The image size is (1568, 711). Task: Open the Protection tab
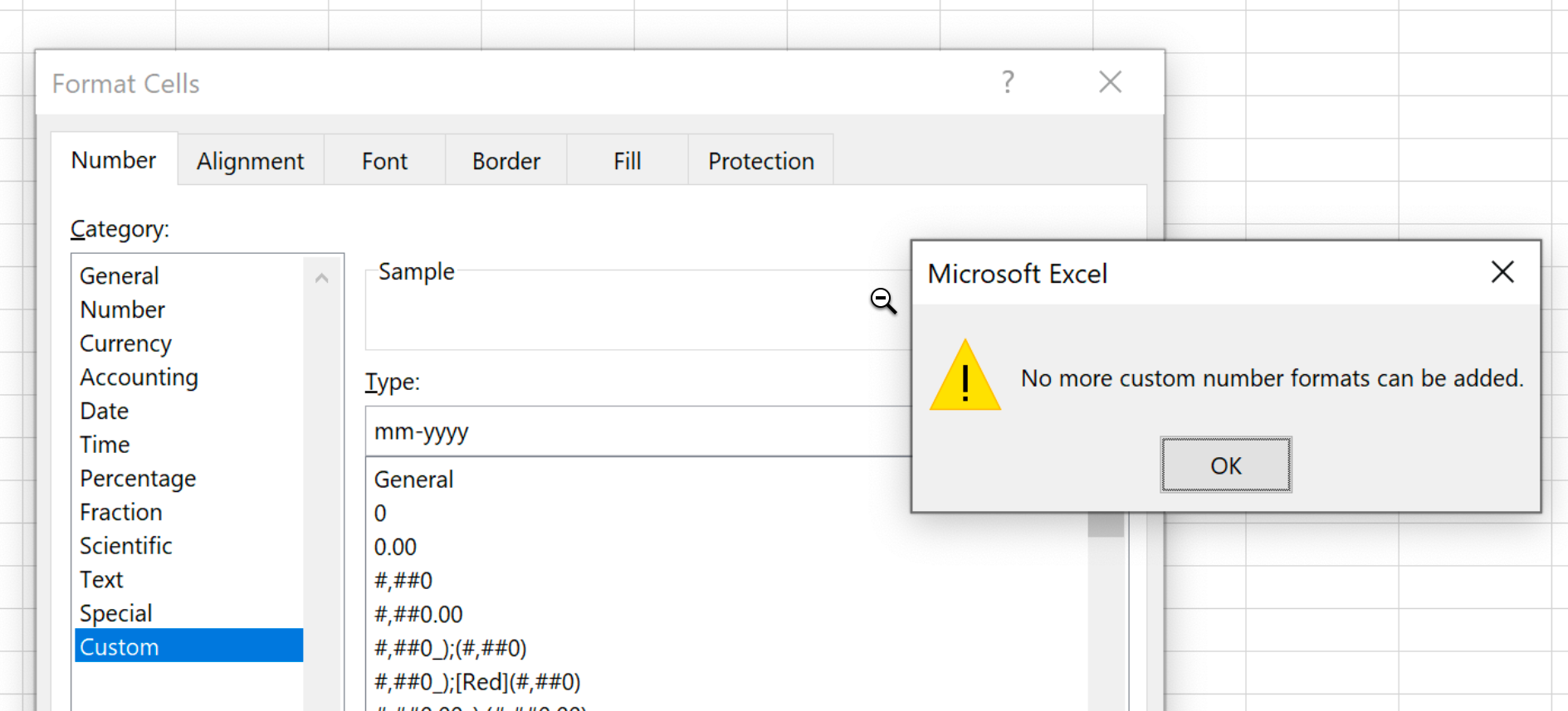[761, 161]
